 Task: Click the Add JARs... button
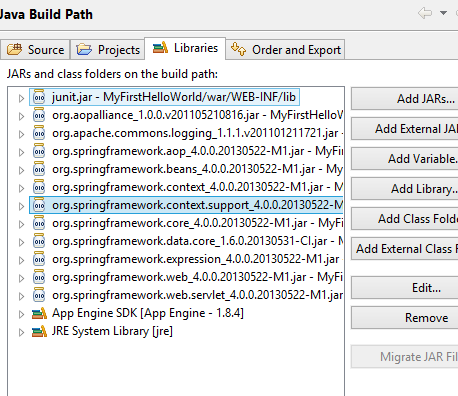[x=405, y=99]
